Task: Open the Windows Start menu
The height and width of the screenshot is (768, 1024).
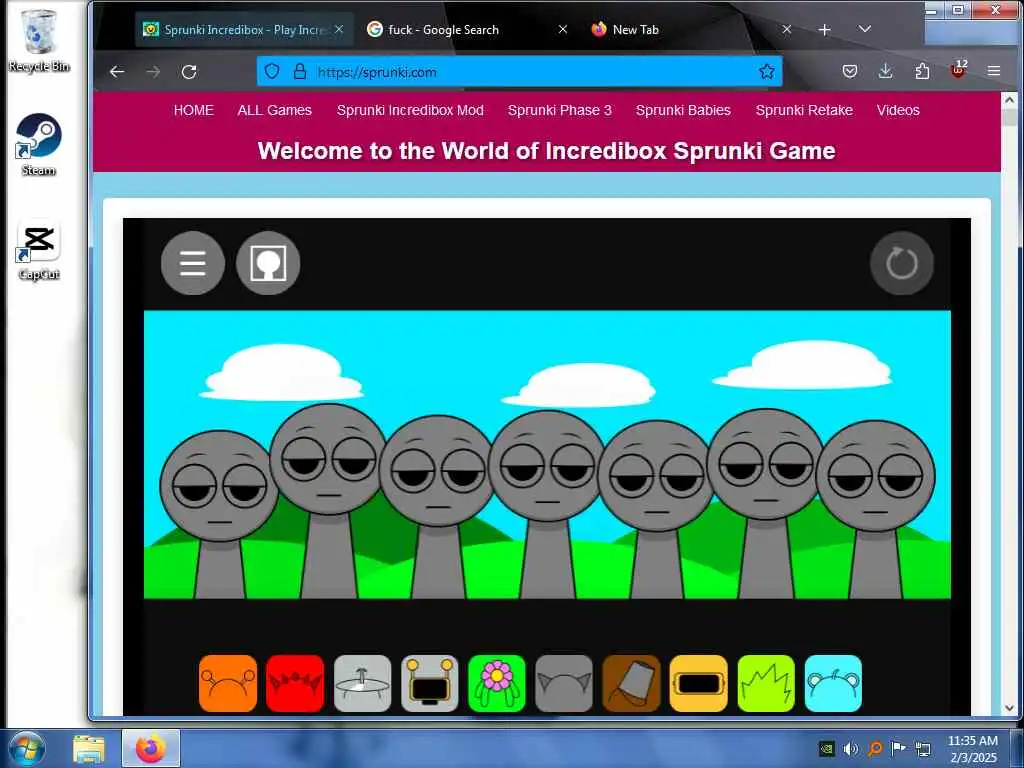Action: point(27,749)
